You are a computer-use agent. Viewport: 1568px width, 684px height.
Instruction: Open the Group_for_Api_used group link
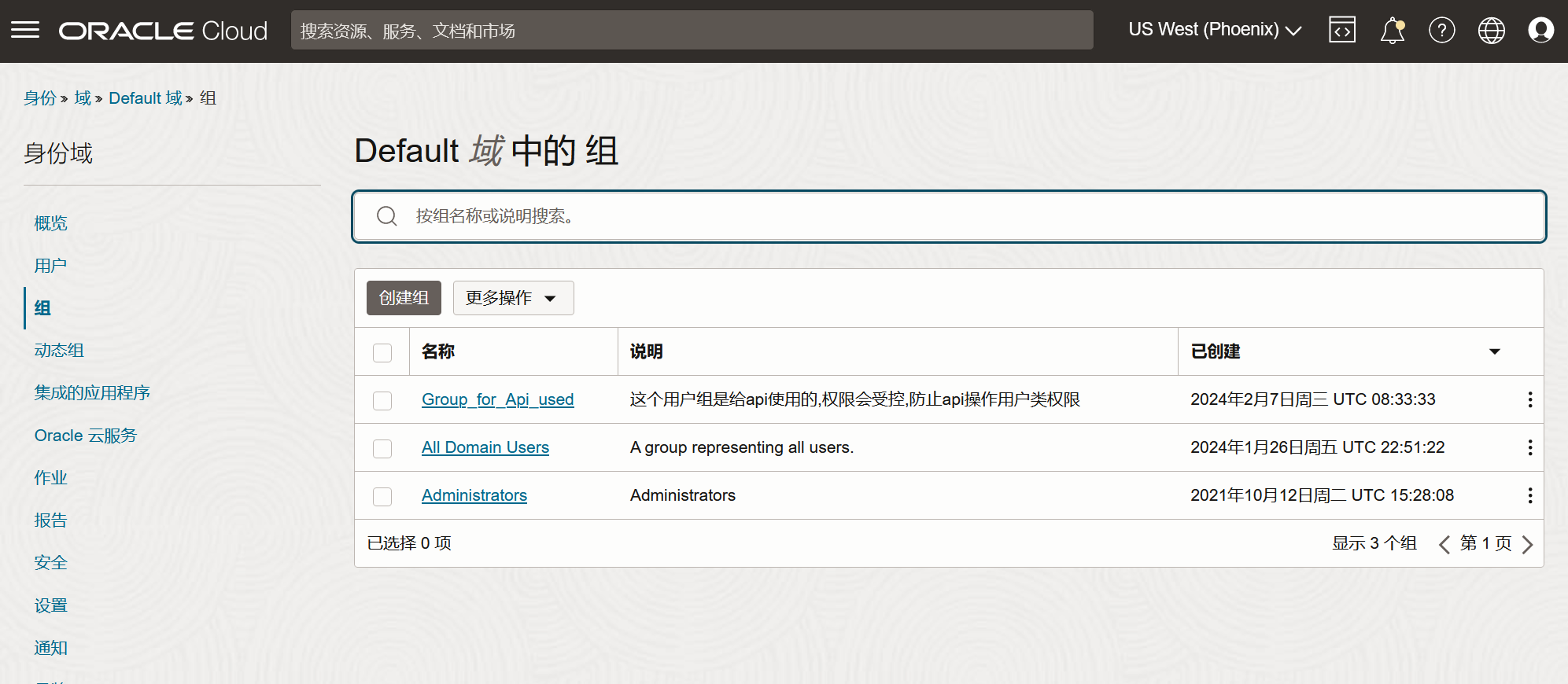tap(498, 399)
